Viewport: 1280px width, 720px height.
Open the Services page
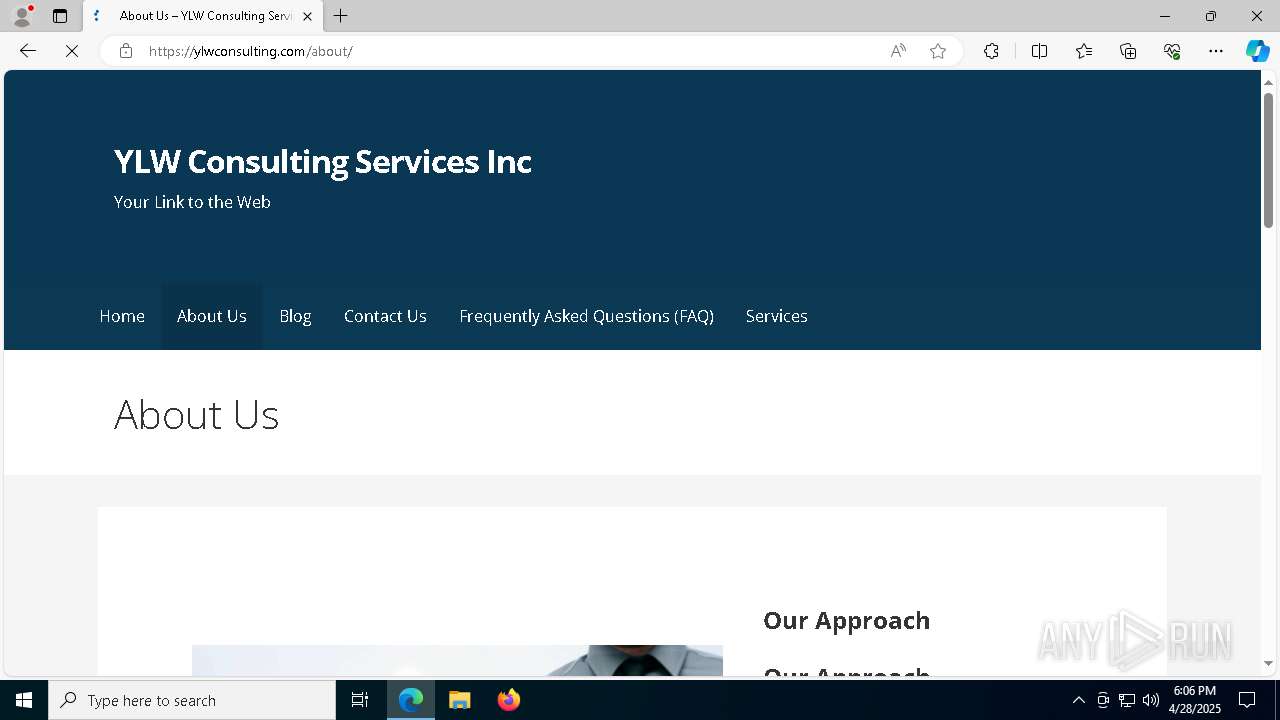coord(777,316)
